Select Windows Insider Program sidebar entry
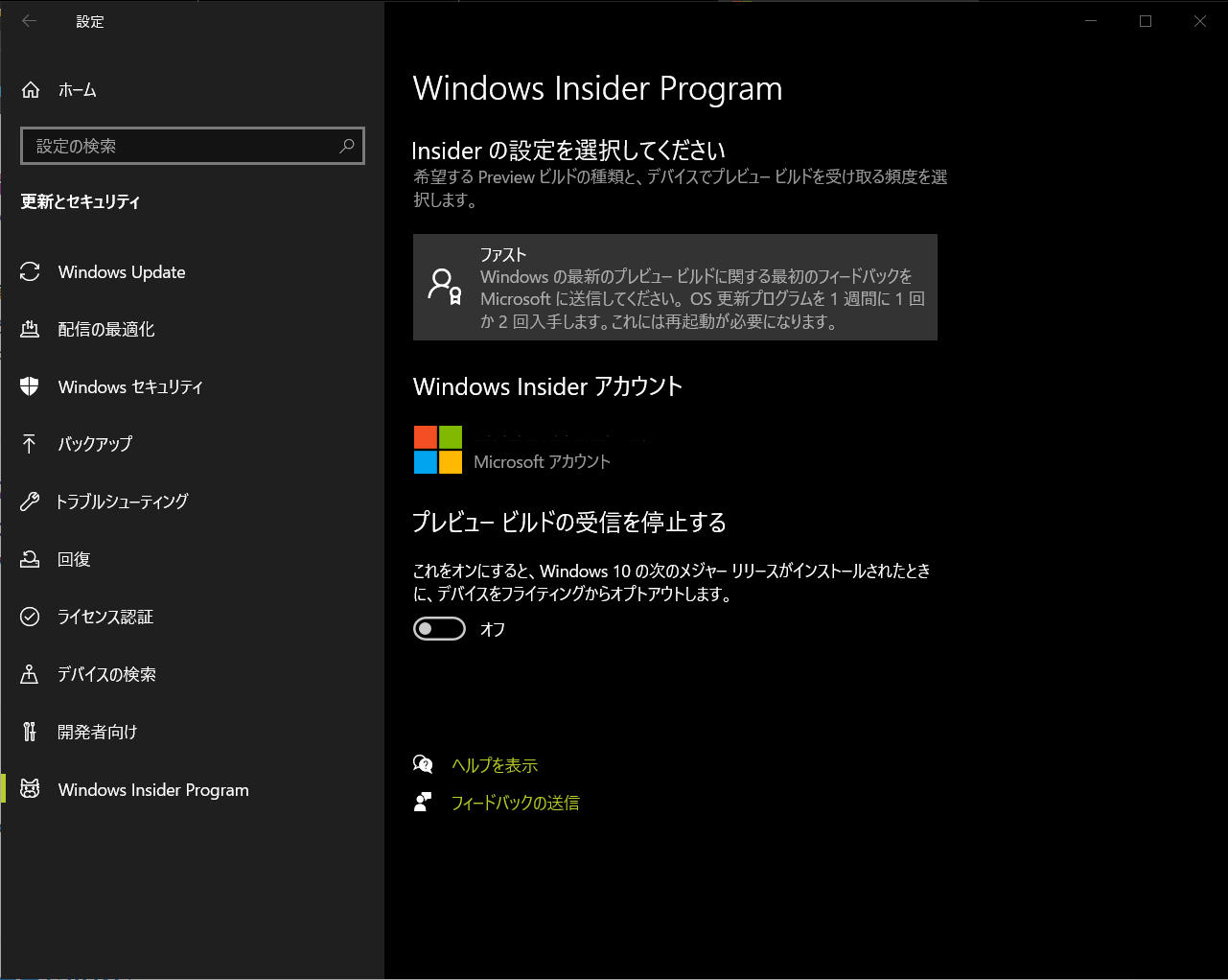Viewport: 1228px width, 980px height. (x=192, y=789)
